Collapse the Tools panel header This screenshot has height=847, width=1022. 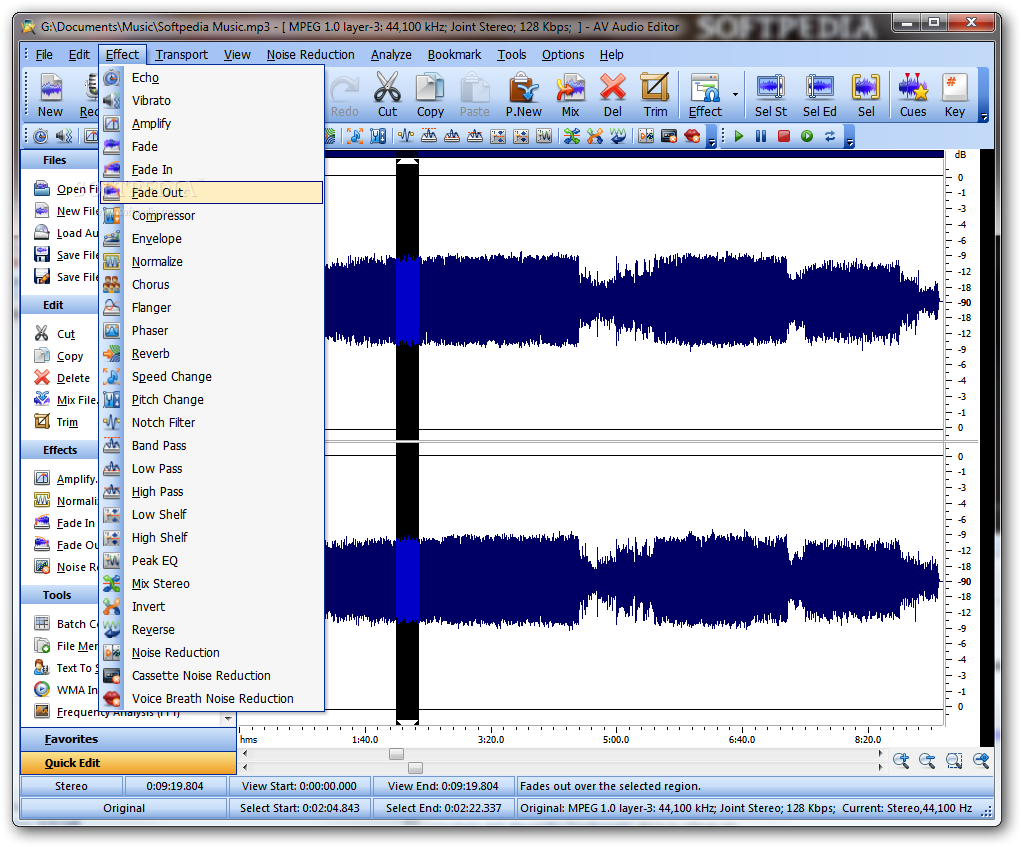tap(60, 596)
